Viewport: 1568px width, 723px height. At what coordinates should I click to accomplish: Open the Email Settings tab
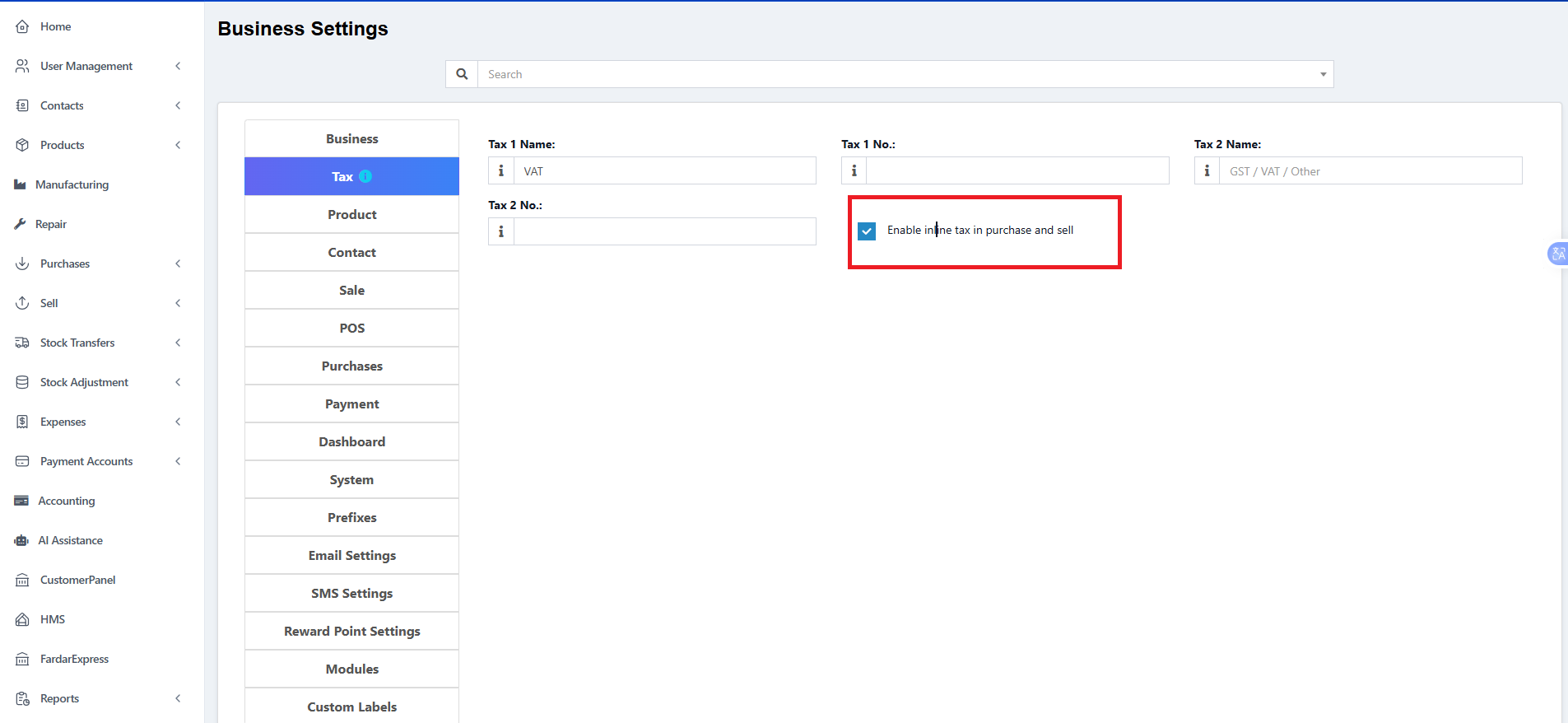[x=351, y=555]
